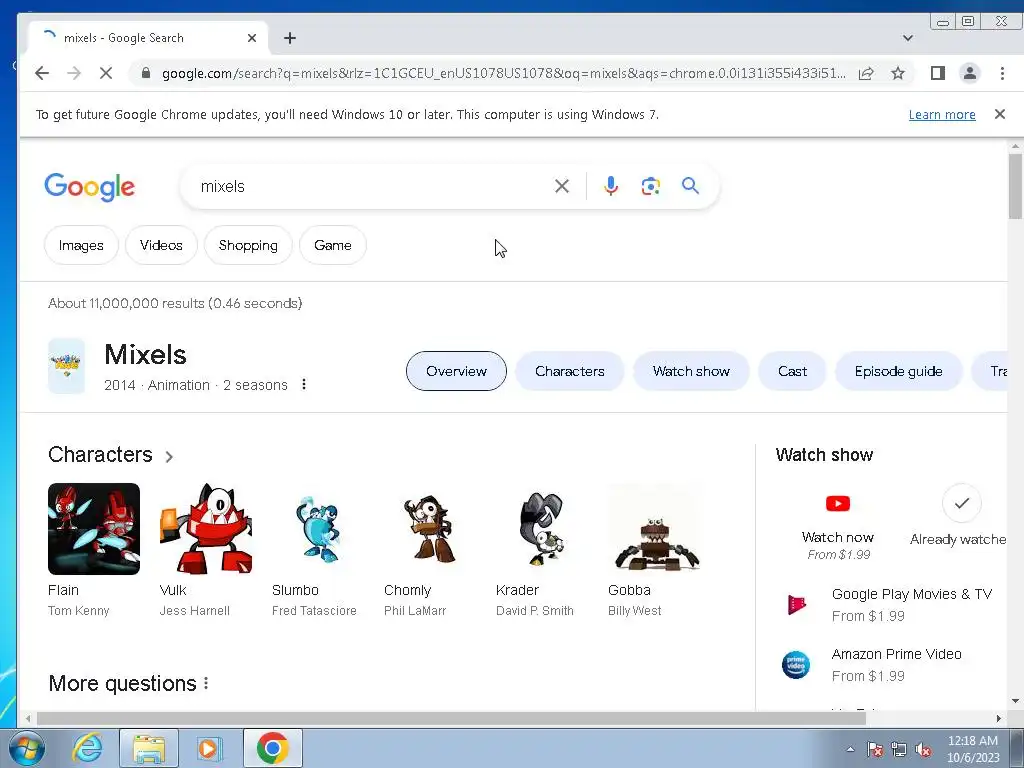Open the Learn more link
This screenshot has height=768, width=1024.
942,115
